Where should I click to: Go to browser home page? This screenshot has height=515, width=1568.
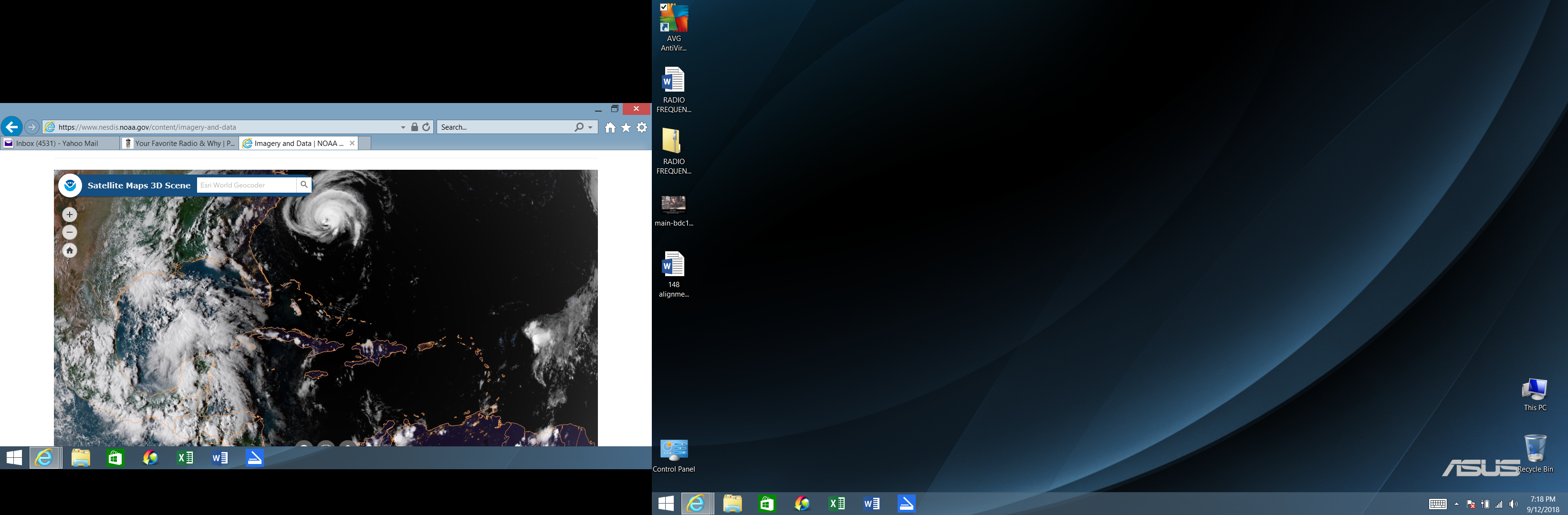point(610,127)
